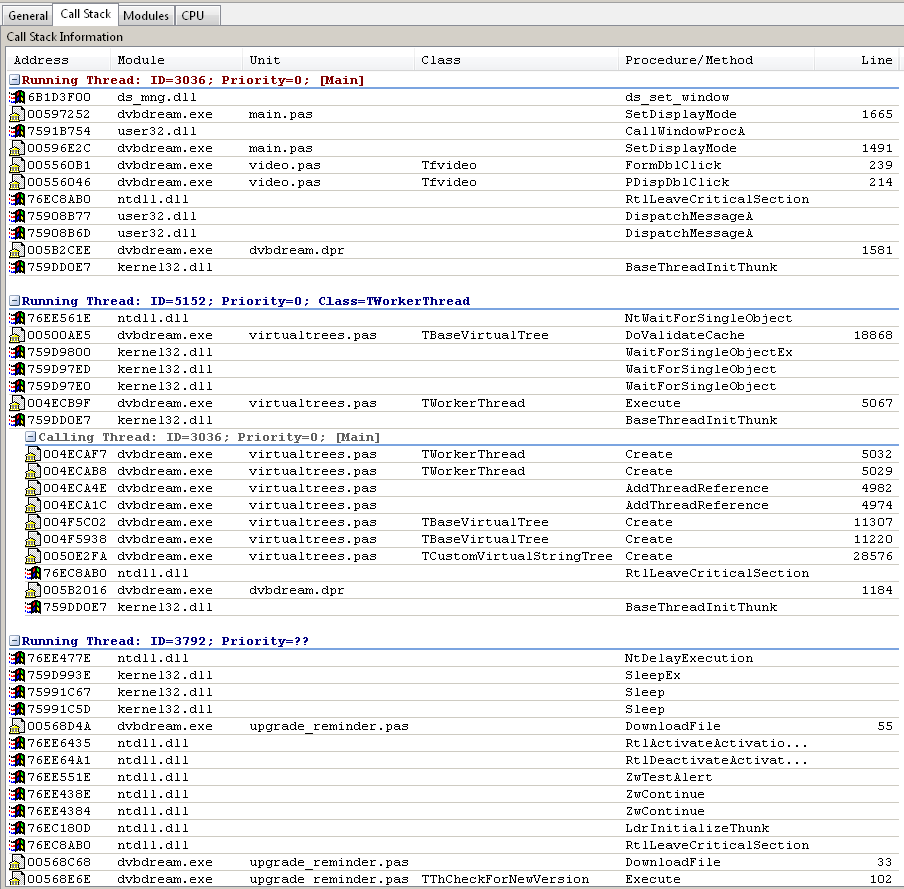Select dvbdream.dpr unit at line 1581
This screenshot has height=889, width=904.
[x=296, y=250]
